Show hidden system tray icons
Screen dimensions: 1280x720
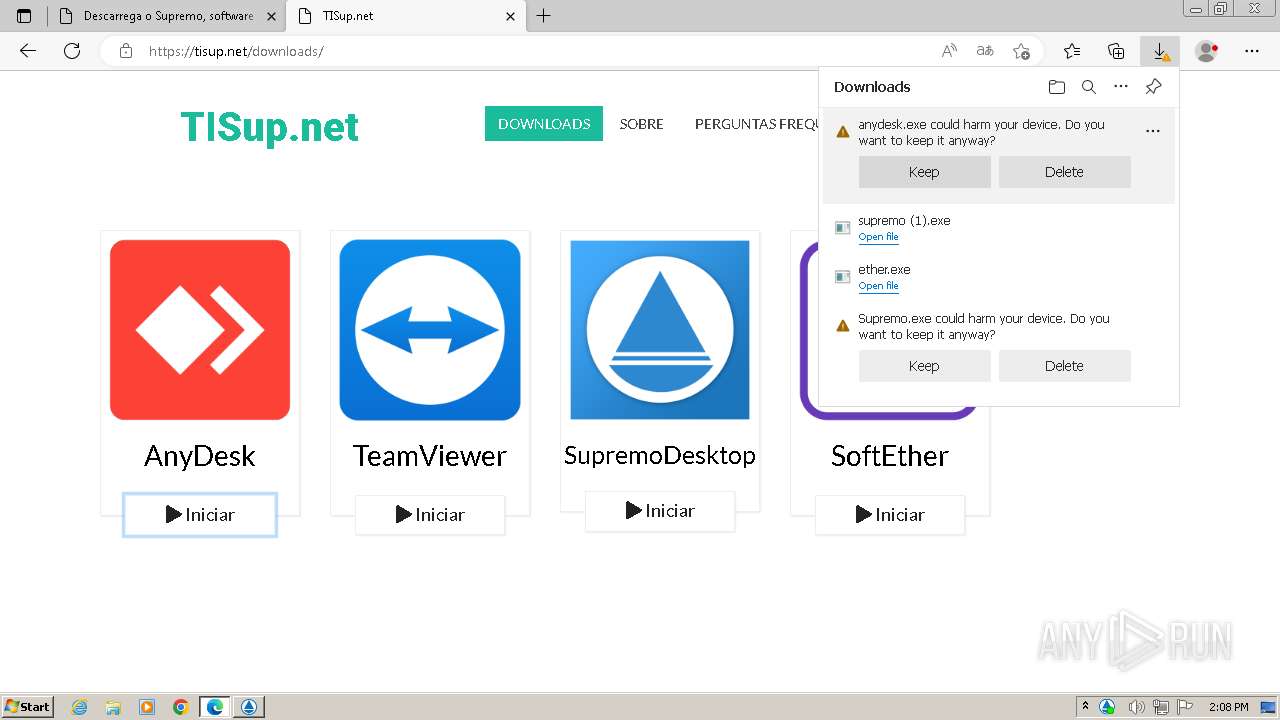(1085, 706)
